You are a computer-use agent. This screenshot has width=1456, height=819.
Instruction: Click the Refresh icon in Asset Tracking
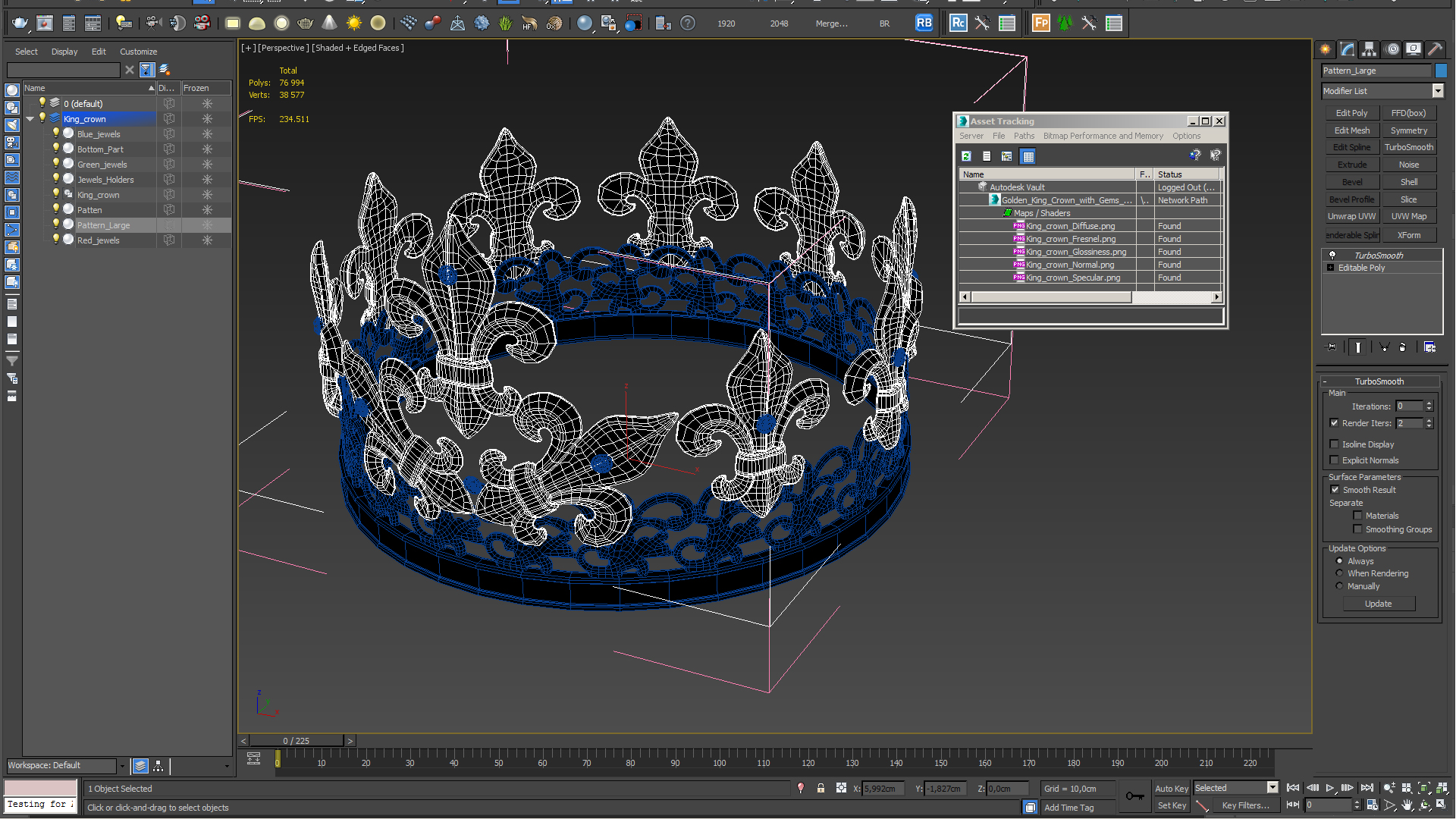click(x=966, y=156)
